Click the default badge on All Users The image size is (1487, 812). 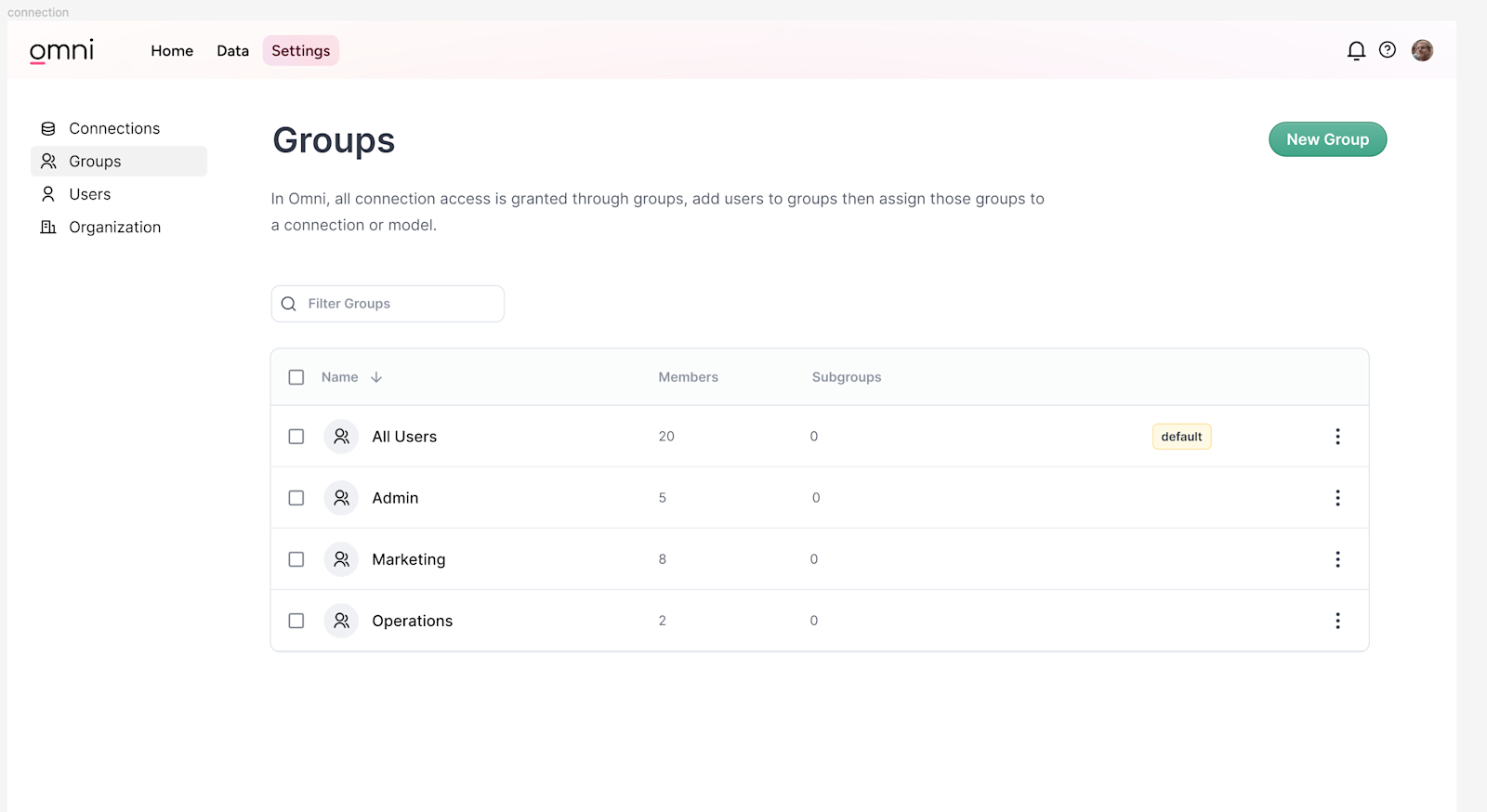[1181, 437]
